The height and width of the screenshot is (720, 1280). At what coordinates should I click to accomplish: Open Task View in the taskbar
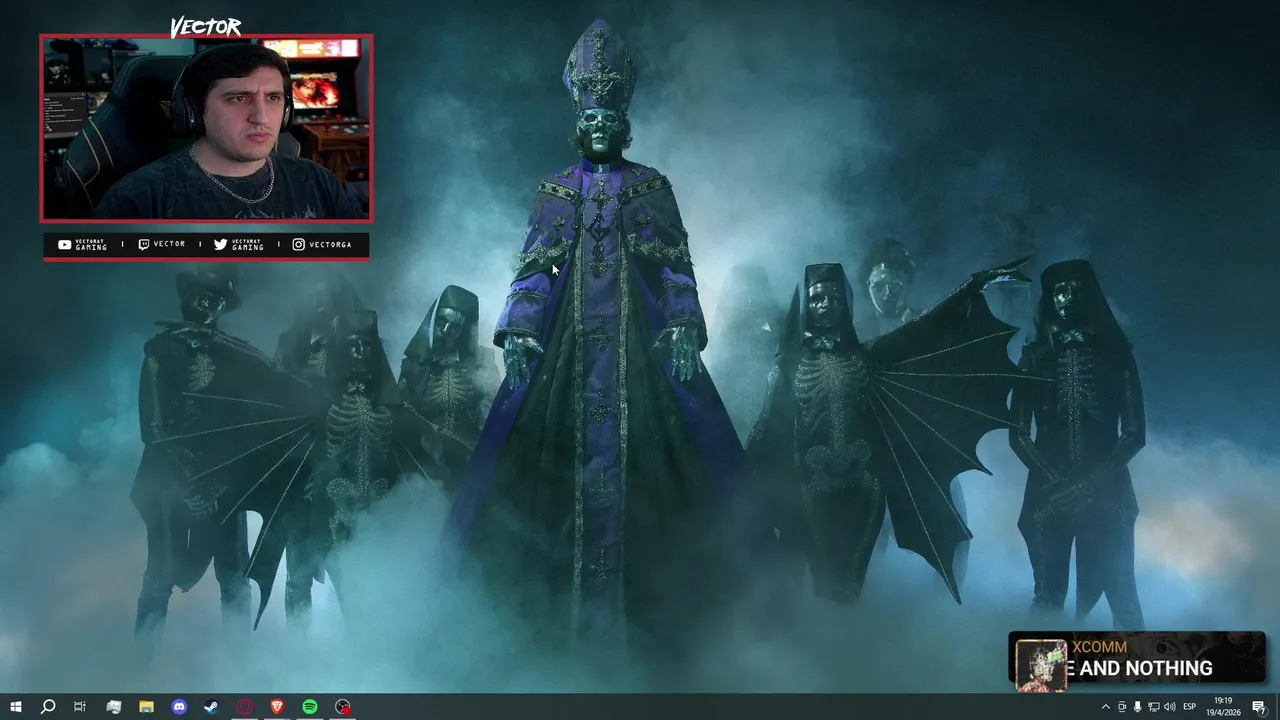pos(80,707)
